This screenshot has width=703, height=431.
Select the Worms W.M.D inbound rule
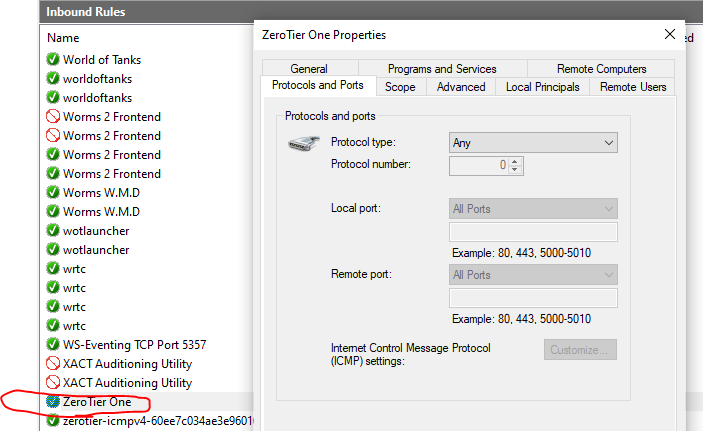(101, 193)
